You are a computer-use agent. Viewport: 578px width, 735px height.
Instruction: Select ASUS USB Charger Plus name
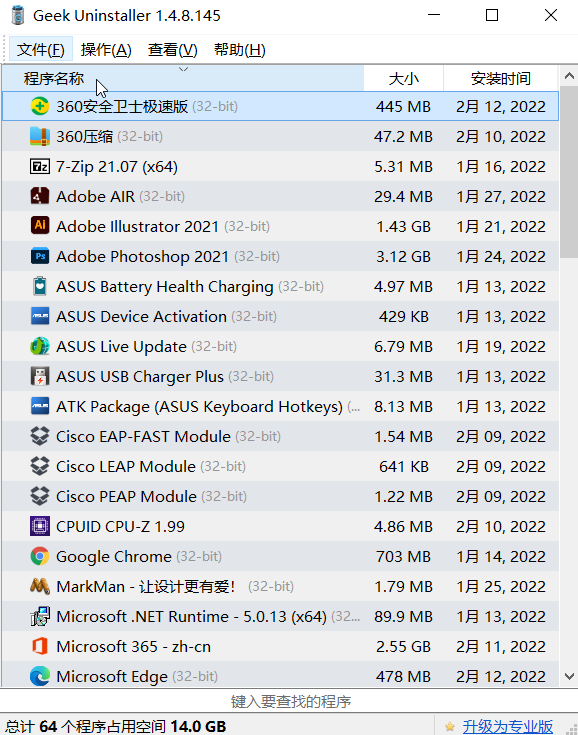pyautogui.click(x=140, y=376)
